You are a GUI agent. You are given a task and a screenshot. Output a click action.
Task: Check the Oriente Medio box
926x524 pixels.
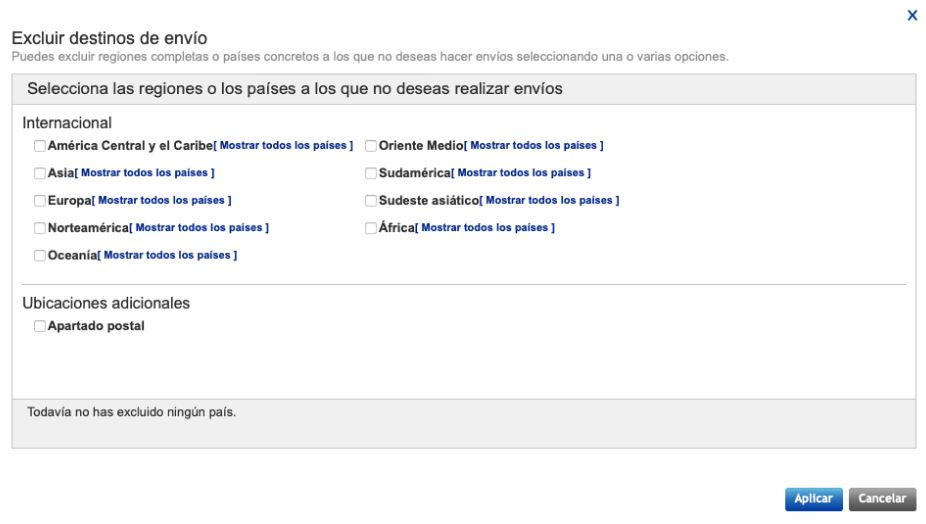click(371, 146)
